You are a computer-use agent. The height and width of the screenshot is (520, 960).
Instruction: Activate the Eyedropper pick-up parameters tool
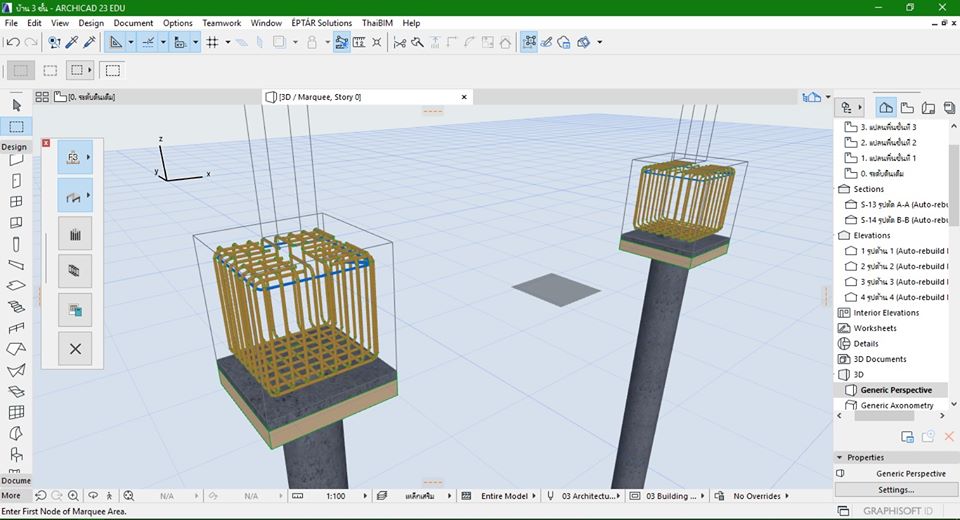[71, 42]
